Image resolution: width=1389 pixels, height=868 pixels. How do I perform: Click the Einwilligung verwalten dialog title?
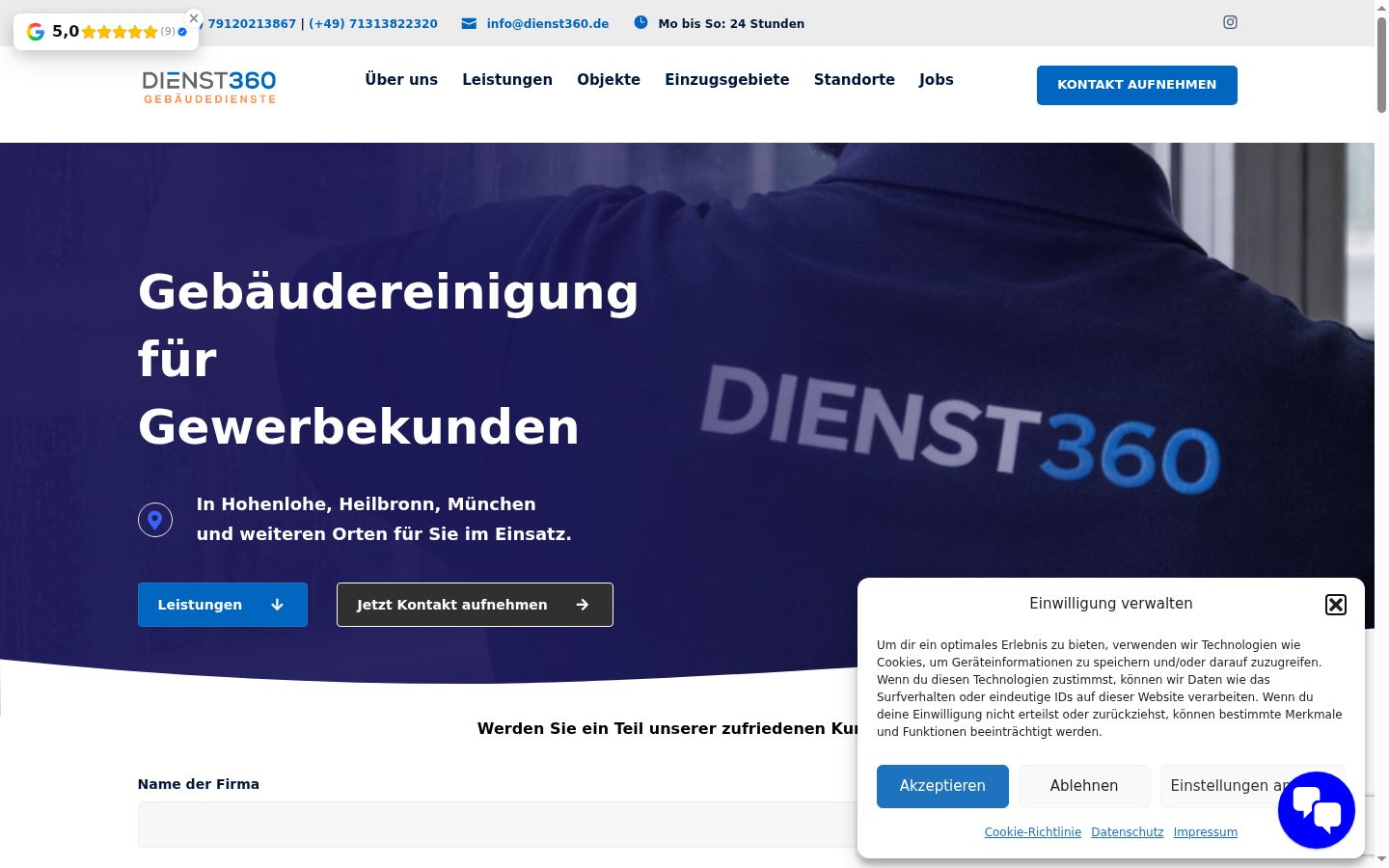click(1111, 604)
